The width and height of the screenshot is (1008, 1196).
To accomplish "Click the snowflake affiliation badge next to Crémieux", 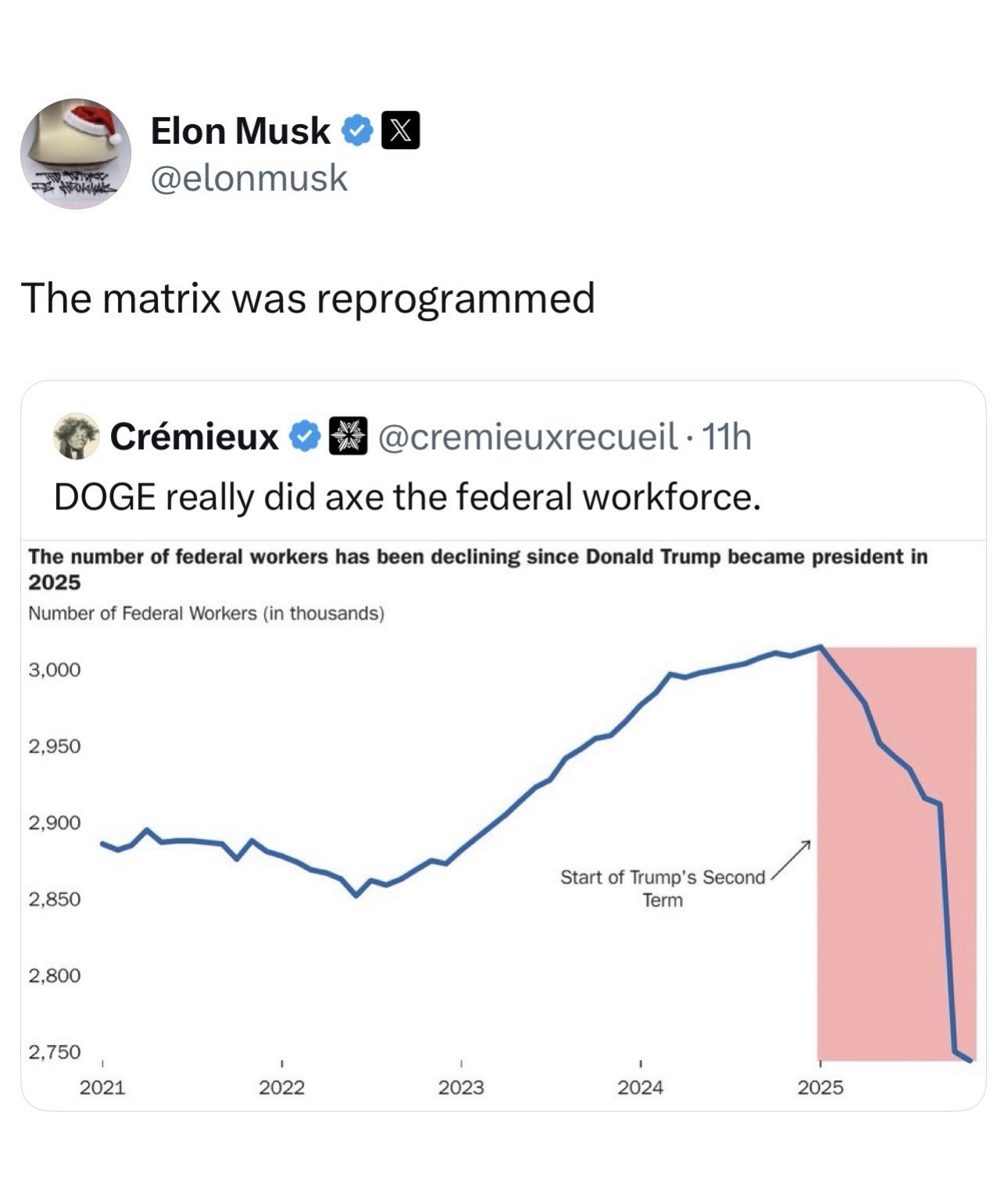I will [x=348, y=437].
